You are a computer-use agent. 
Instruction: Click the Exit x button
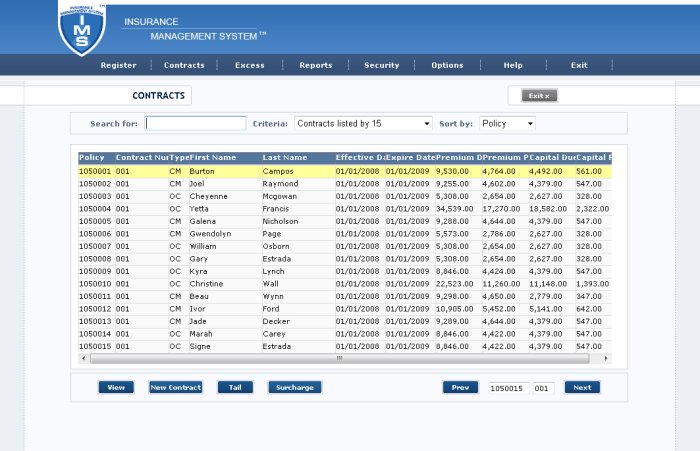(x=539, y=96)
